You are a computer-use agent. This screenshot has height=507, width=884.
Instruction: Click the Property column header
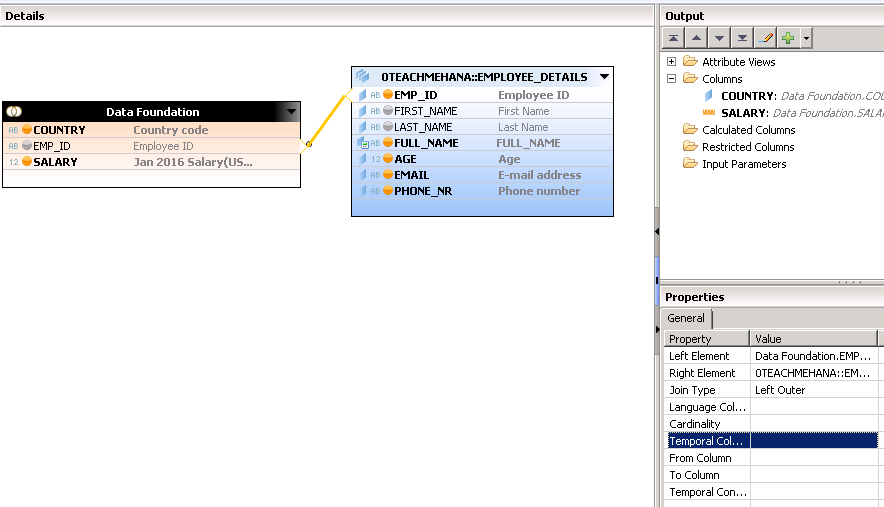707,338
